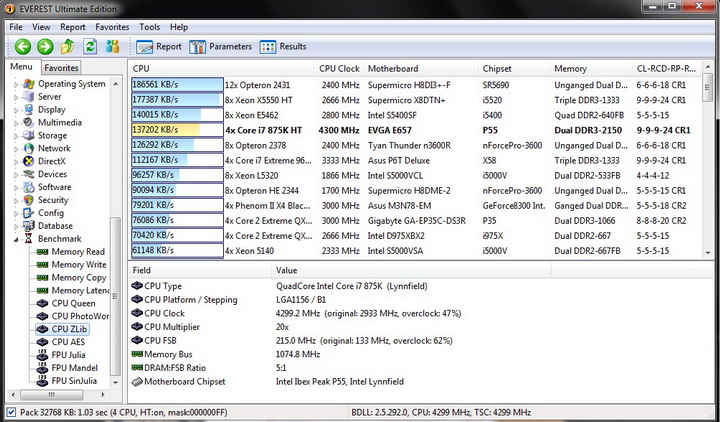The width and height of the screenshot is (720, 422).
Task: Click the Value column header
Action: 411,270
